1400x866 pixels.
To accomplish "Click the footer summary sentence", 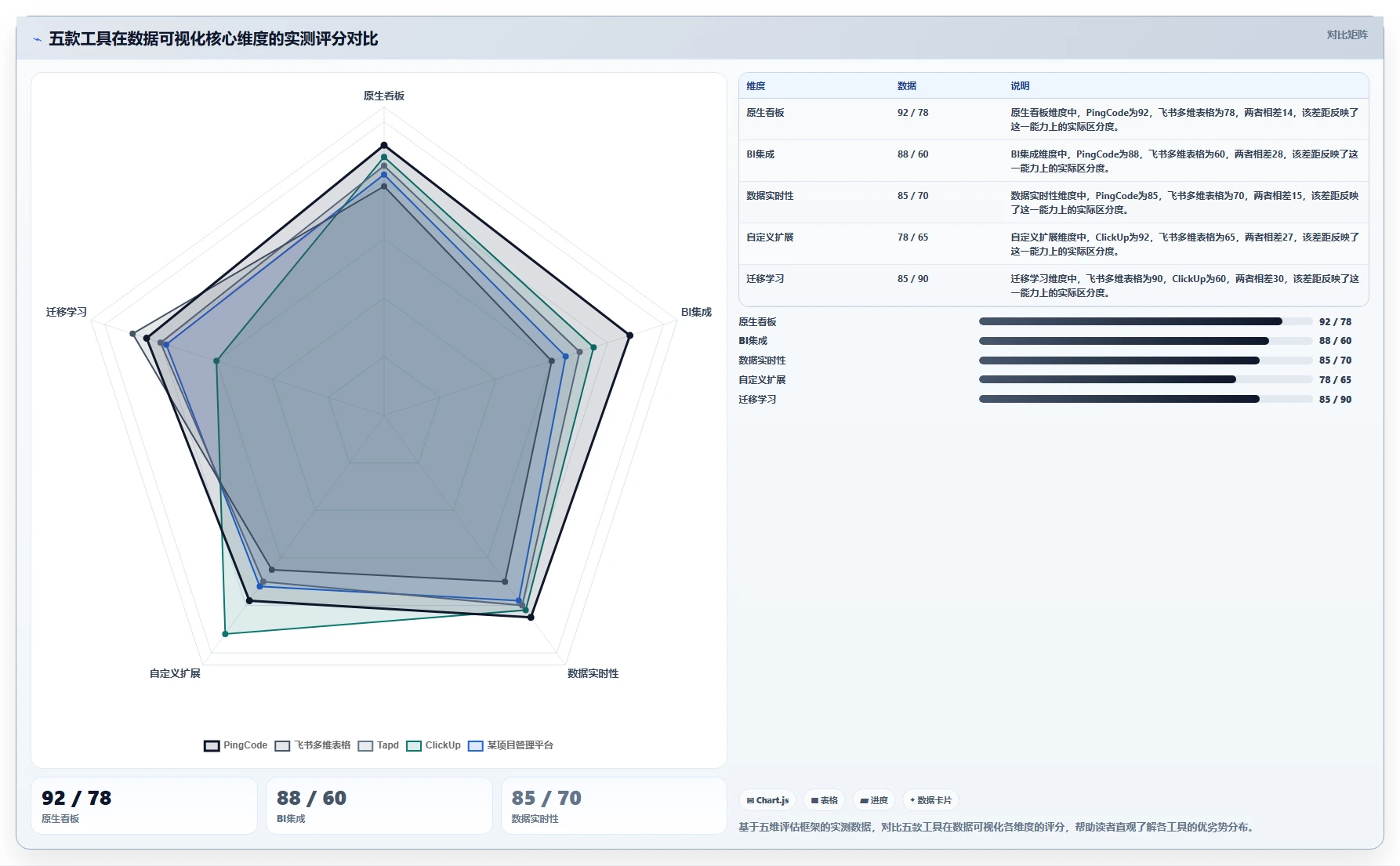I will coord(998,828).
